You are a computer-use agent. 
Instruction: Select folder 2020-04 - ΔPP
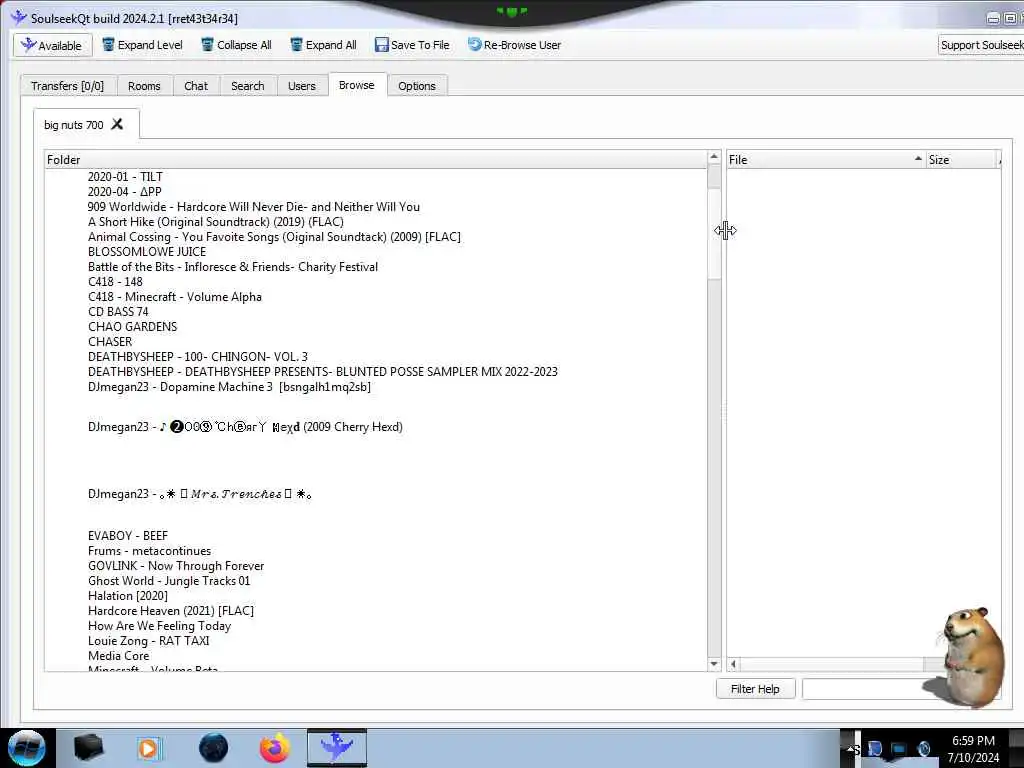click(x=125, y=192)
